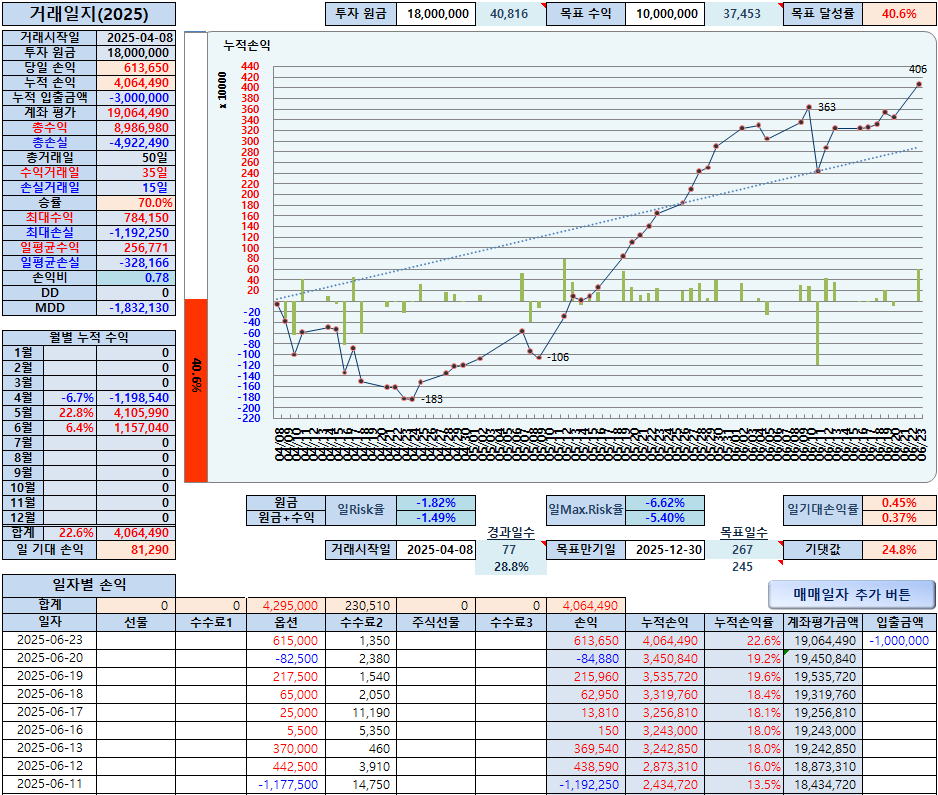The width and height of the screenshot is (938, 795).
Task: Select the cell showing 37,453
Action: click(744, 14)
